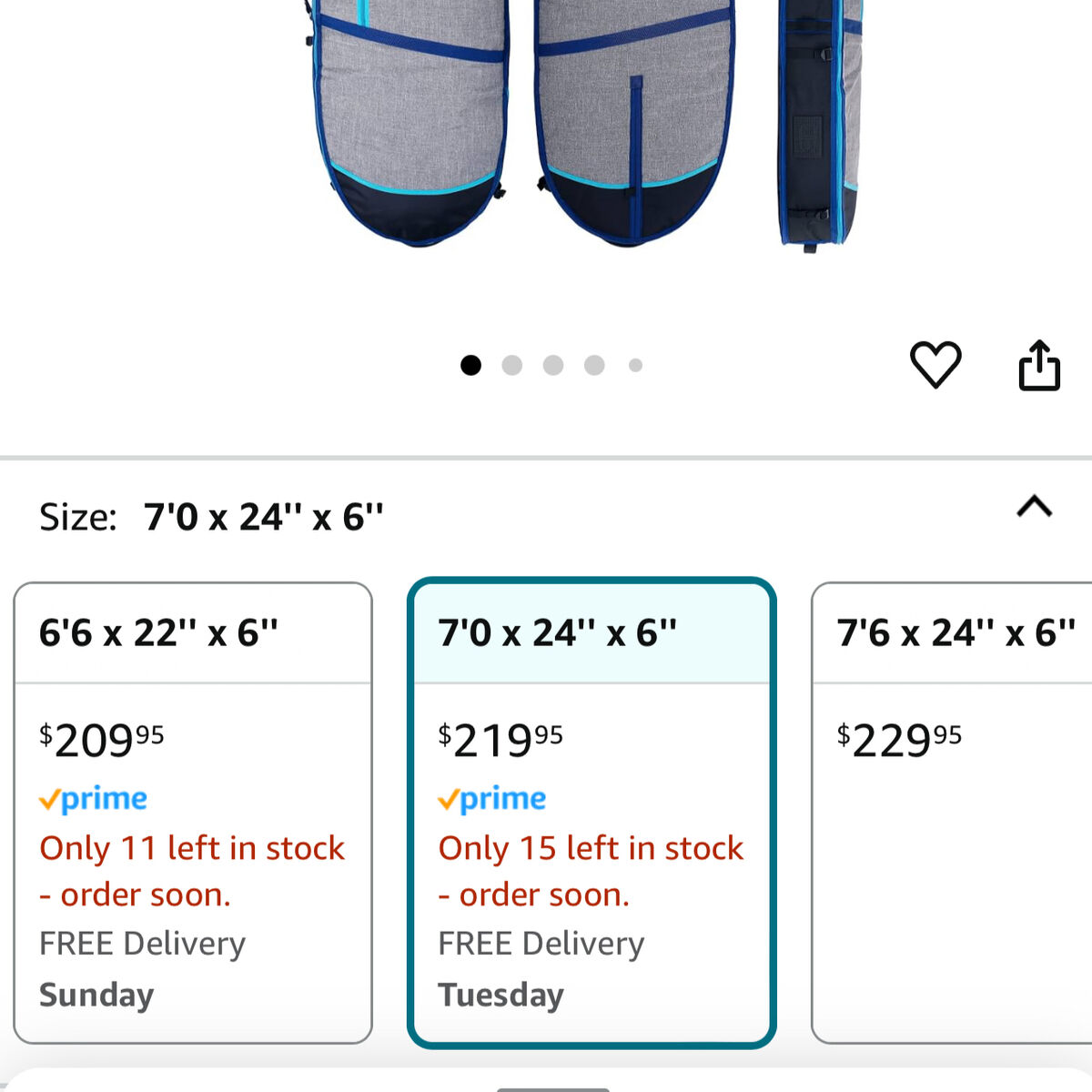1092x1092 pixels.
Task: Select the 7'0 x 24'' x 6'' size card
Action: [x=591, y=632]
